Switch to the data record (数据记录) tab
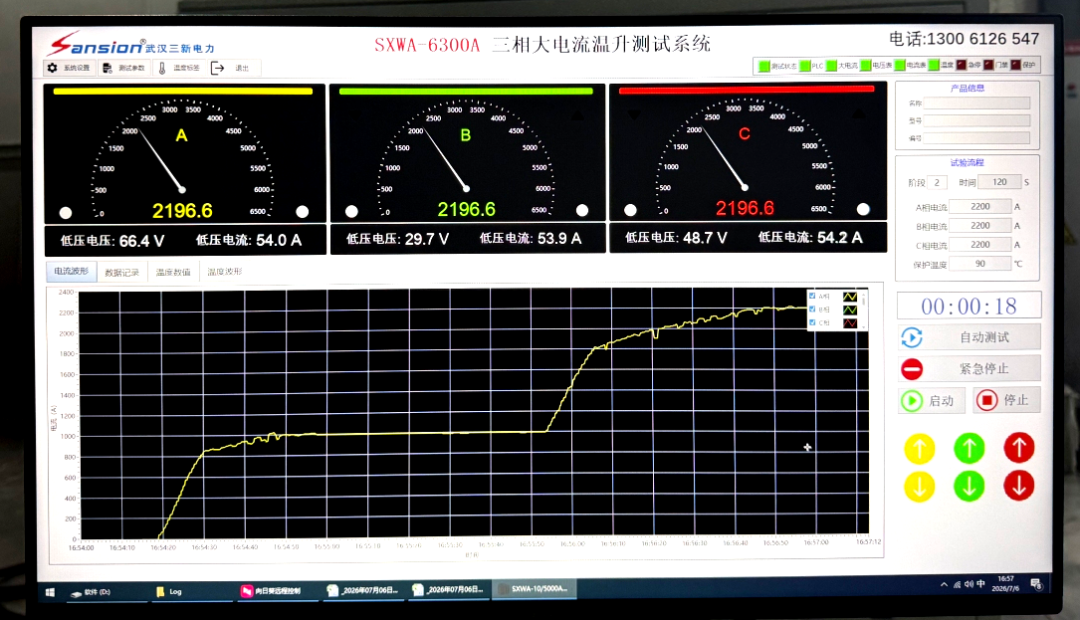The height and width of the screenshot is (620, 1080). (x=122, y=272)
